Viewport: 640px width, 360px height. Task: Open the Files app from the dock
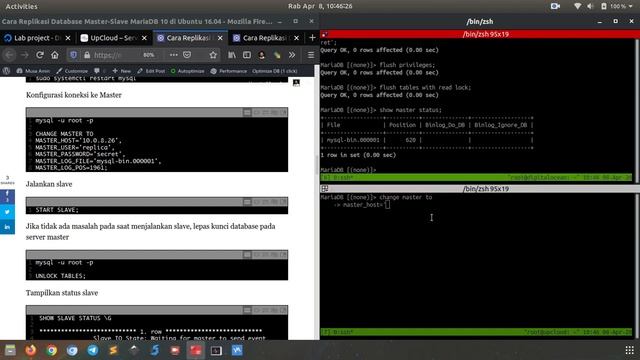tap(10, 350)
